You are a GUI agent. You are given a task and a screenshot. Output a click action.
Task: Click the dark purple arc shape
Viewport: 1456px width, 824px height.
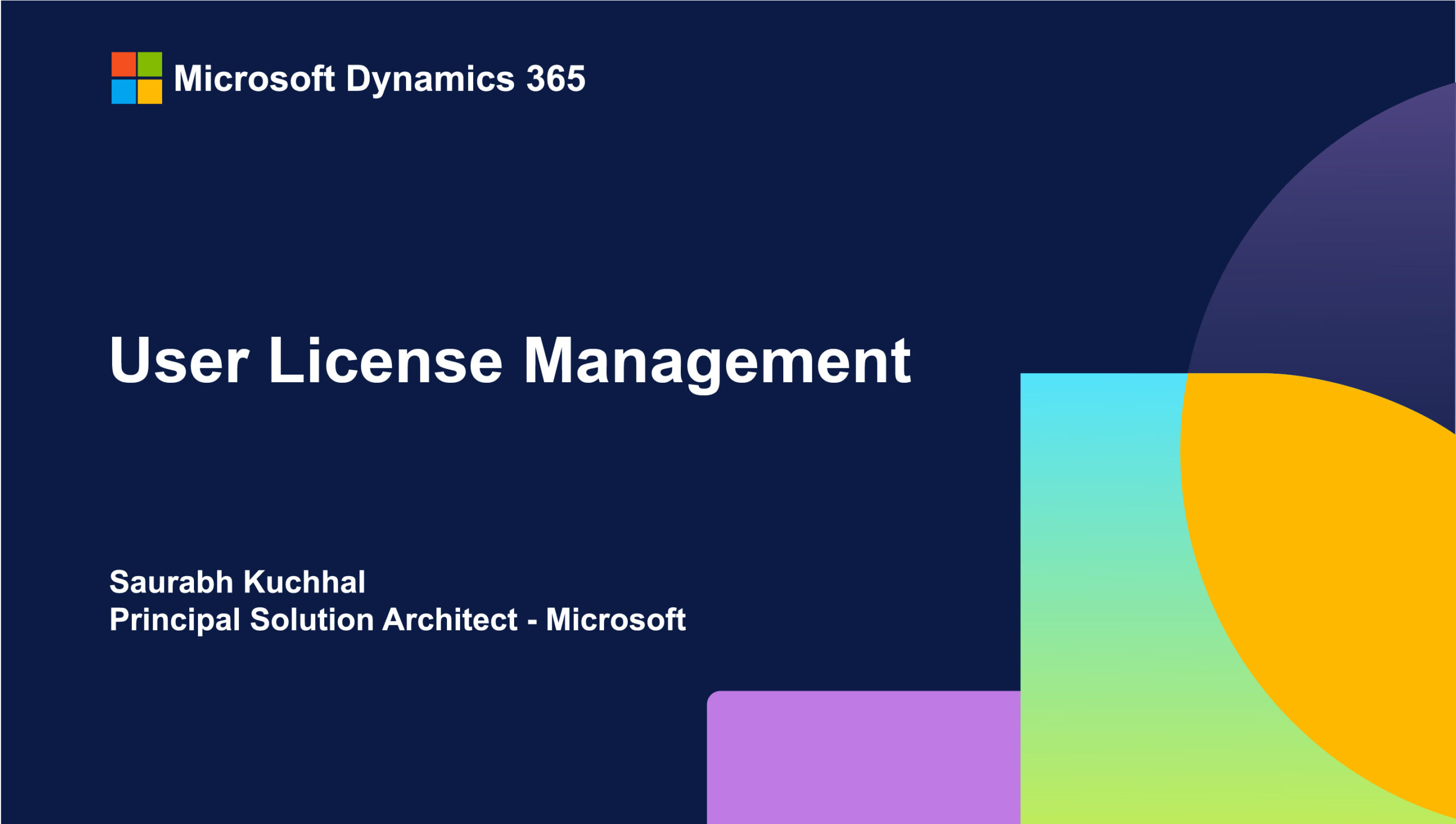[x=1365, y=239]
